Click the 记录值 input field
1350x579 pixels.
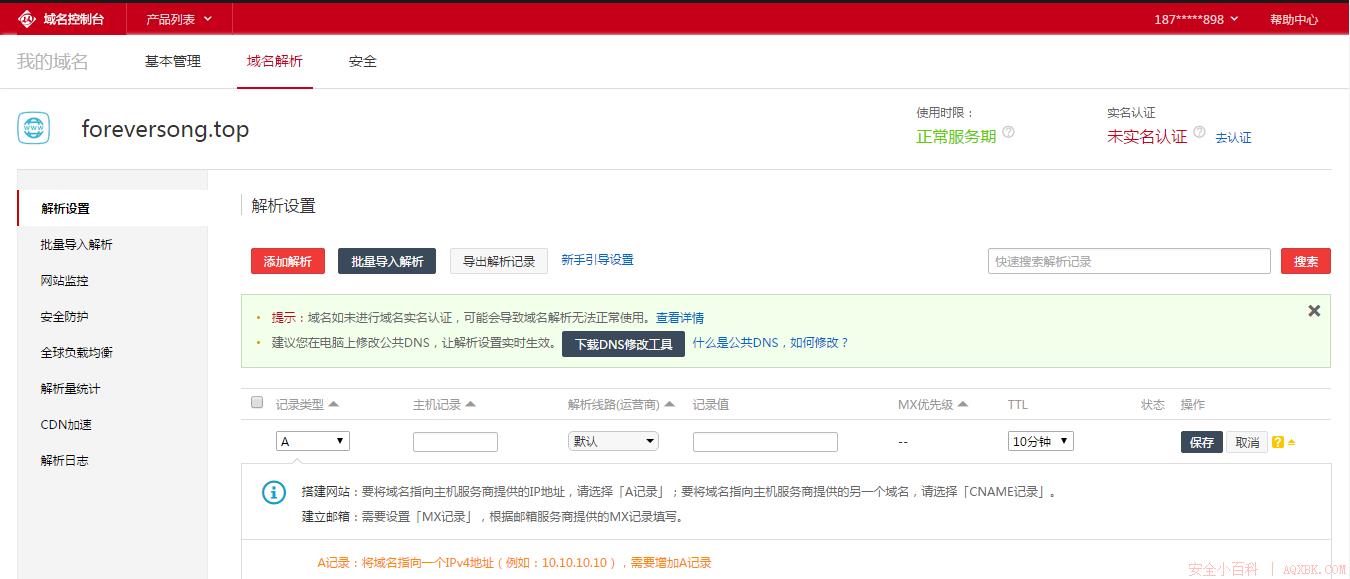765,442
